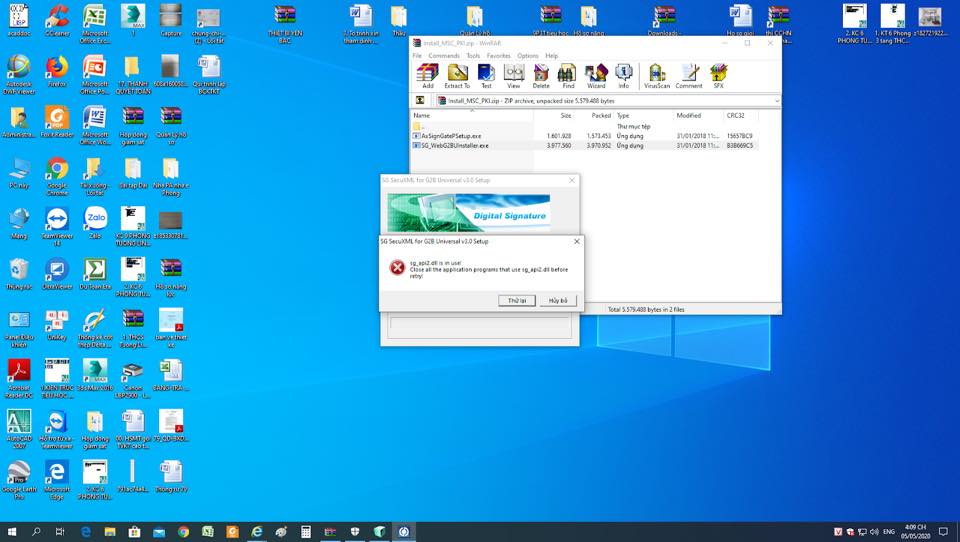
Task: Click the up one level folder icon
Action: click(420, 101)
